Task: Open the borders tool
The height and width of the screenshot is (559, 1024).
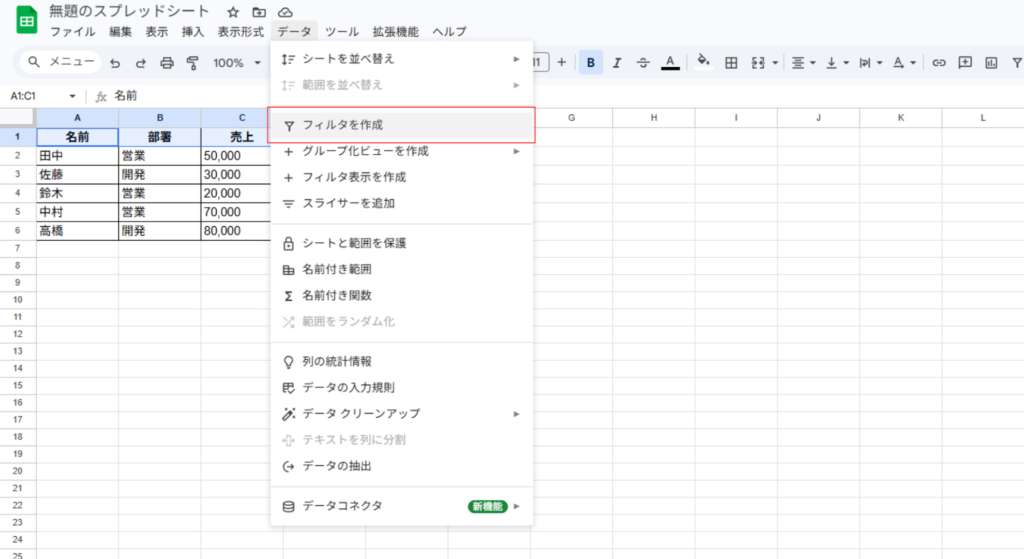Action: pos(731,63)
